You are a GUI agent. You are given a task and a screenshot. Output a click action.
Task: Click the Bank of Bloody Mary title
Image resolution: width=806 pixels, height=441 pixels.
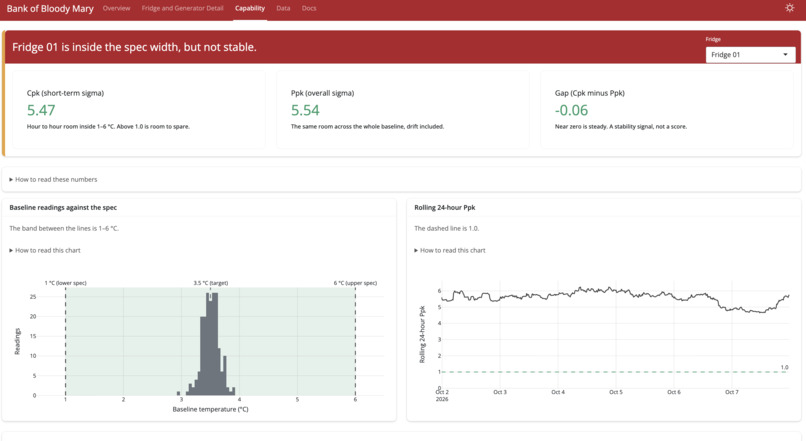(x=50, y=9)
